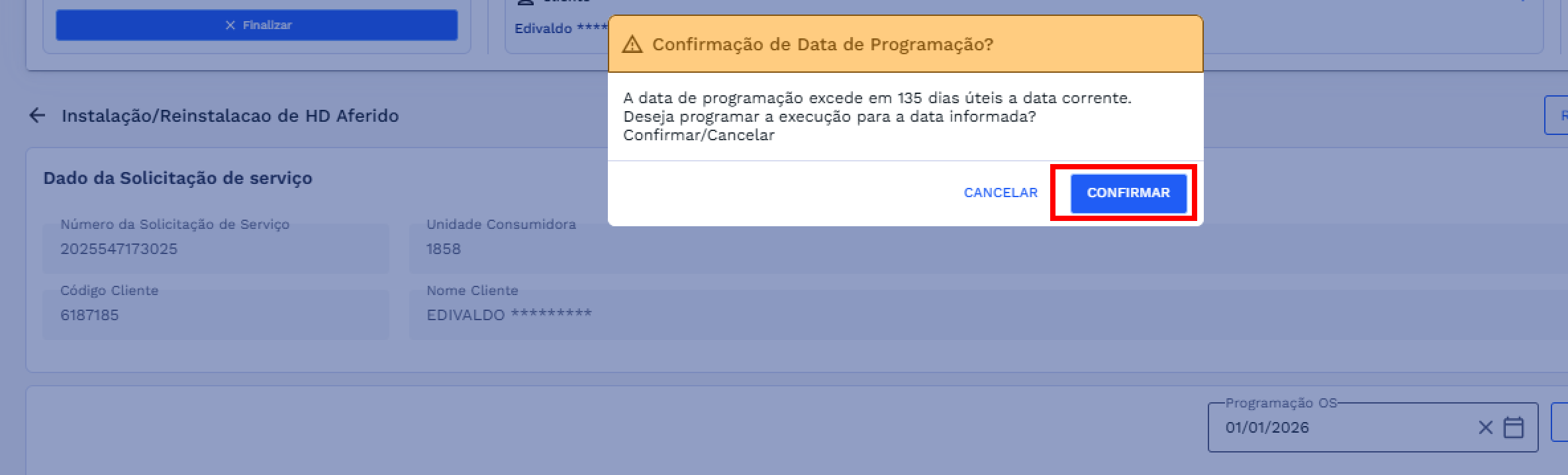
Task: Focus the Número da Solicitação de Serviço field
Action: [x=216, y=249]
